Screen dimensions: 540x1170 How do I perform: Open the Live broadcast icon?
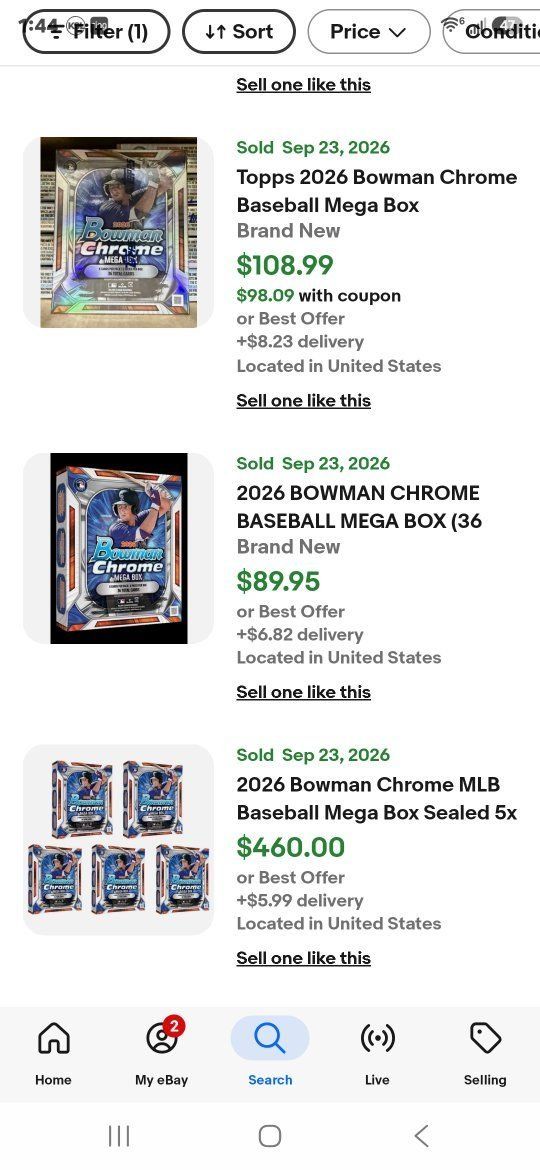point(377,1038)
